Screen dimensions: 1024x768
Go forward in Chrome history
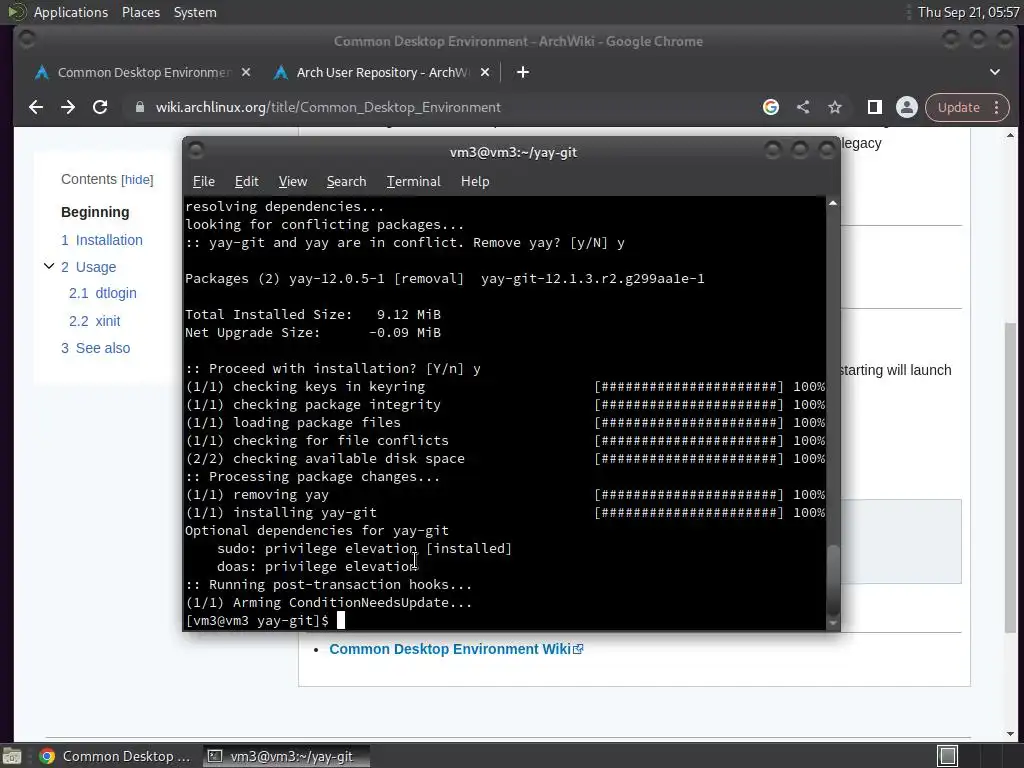click(x=68, y=107)
